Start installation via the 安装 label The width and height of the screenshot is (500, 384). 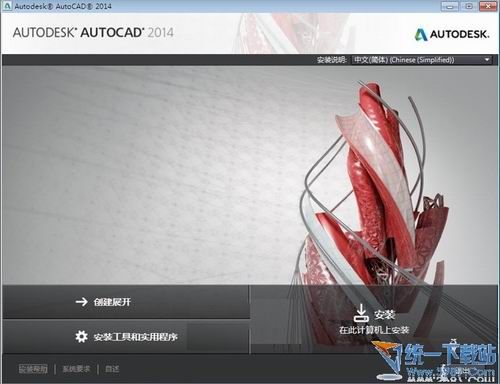point(384,314)
